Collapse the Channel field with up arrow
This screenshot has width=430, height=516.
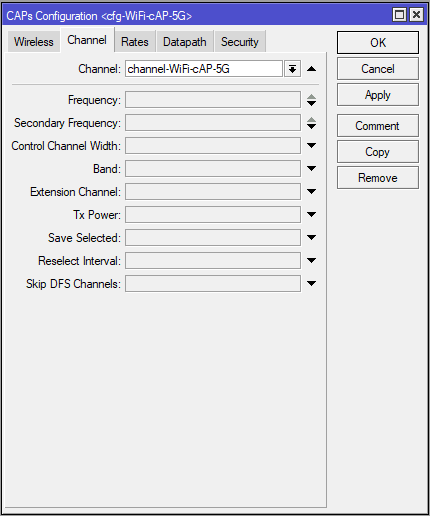tap(311, 69)
